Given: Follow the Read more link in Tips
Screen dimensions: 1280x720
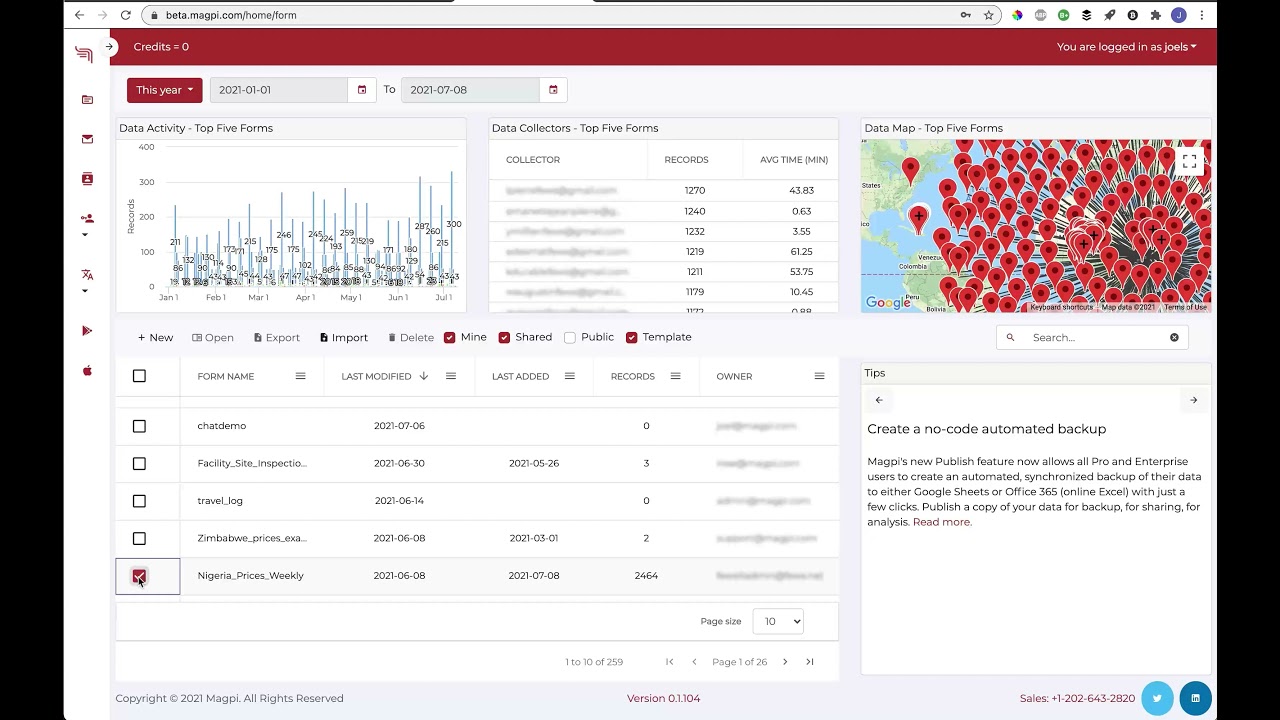Looking at the screenshot, I should click(x=942, y=522).
